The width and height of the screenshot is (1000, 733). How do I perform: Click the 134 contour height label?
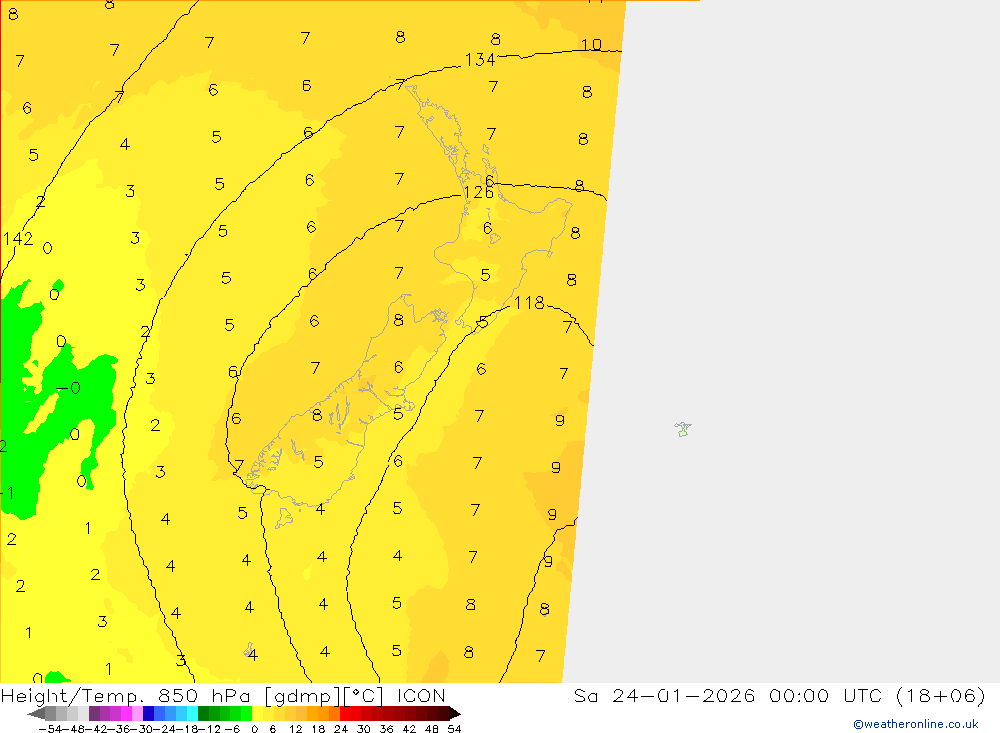[x=480, y=60]
